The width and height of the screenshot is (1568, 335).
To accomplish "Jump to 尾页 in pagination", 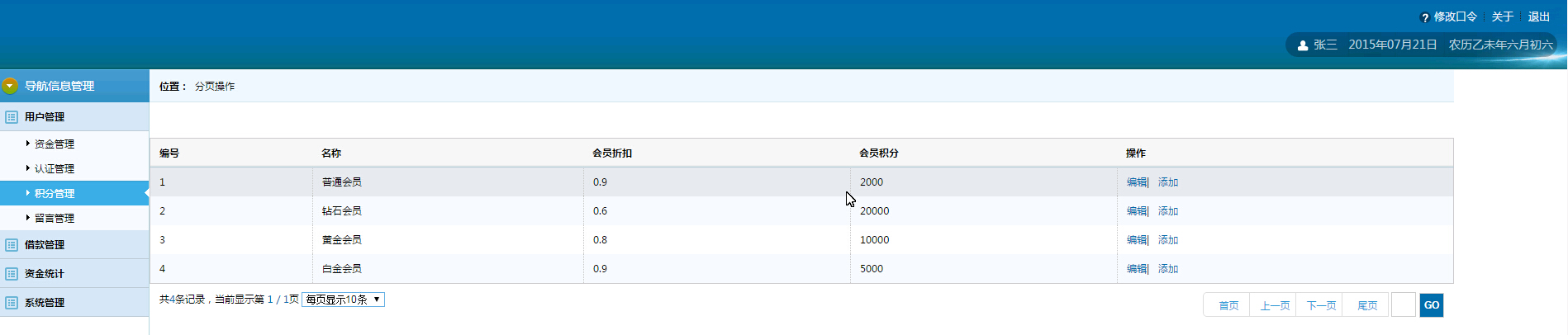I will (1366, 305).
